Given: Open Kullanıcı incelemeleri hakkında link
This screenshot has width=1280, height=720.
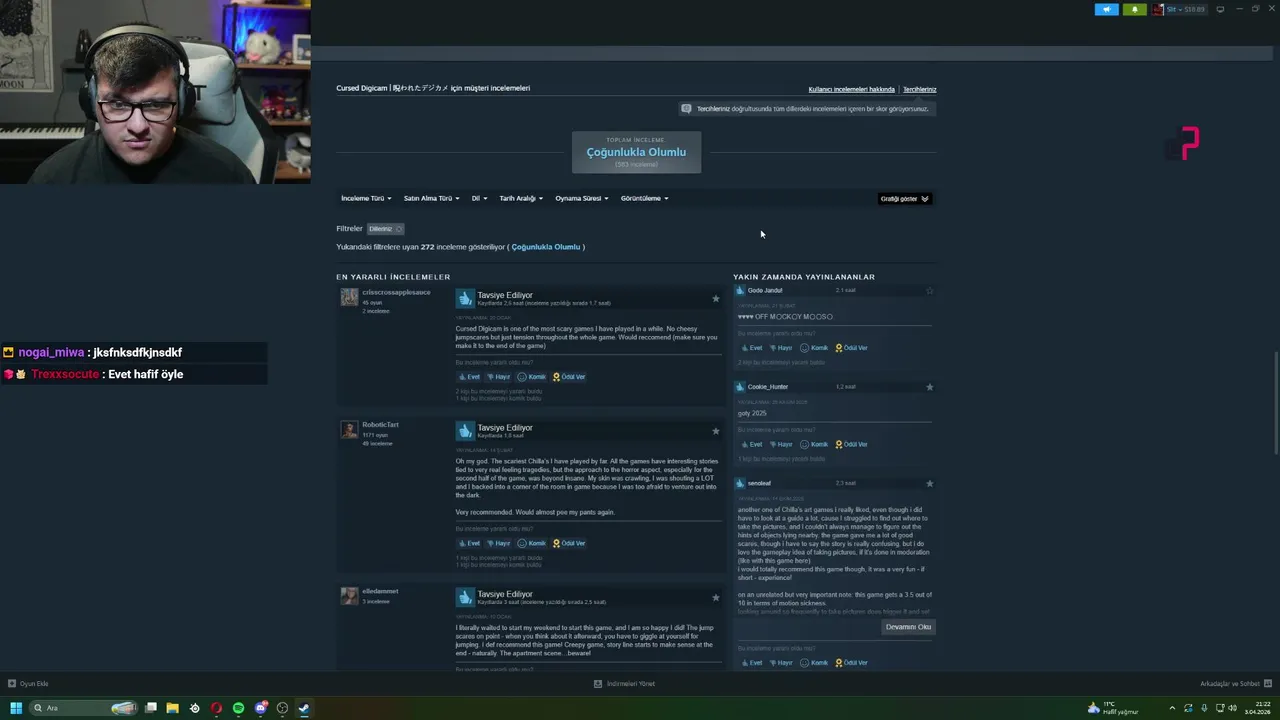Looking at the screenshot, I should tap(852, 89).
